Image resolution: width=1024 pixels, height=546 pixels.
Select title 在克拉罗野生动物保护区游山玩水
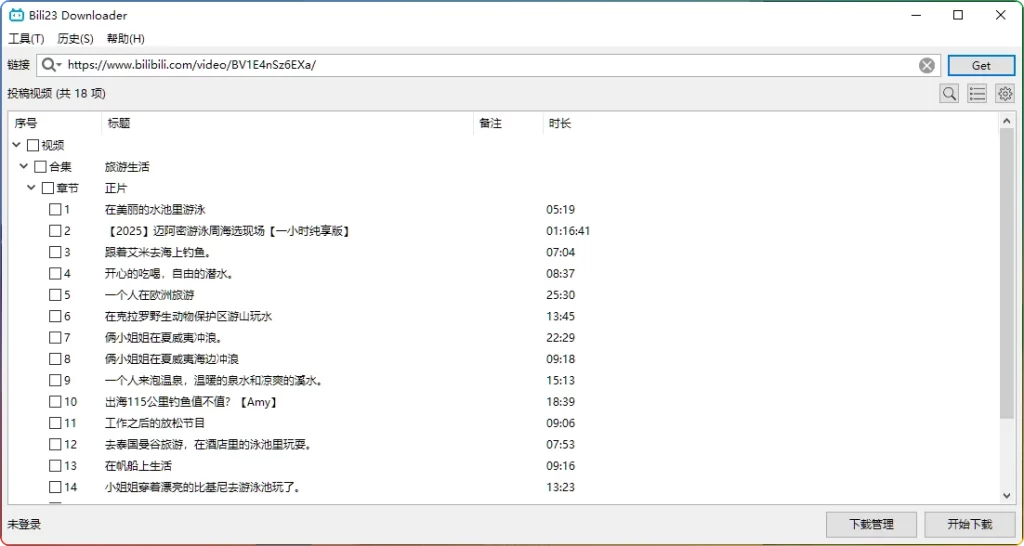coord(188,316)
